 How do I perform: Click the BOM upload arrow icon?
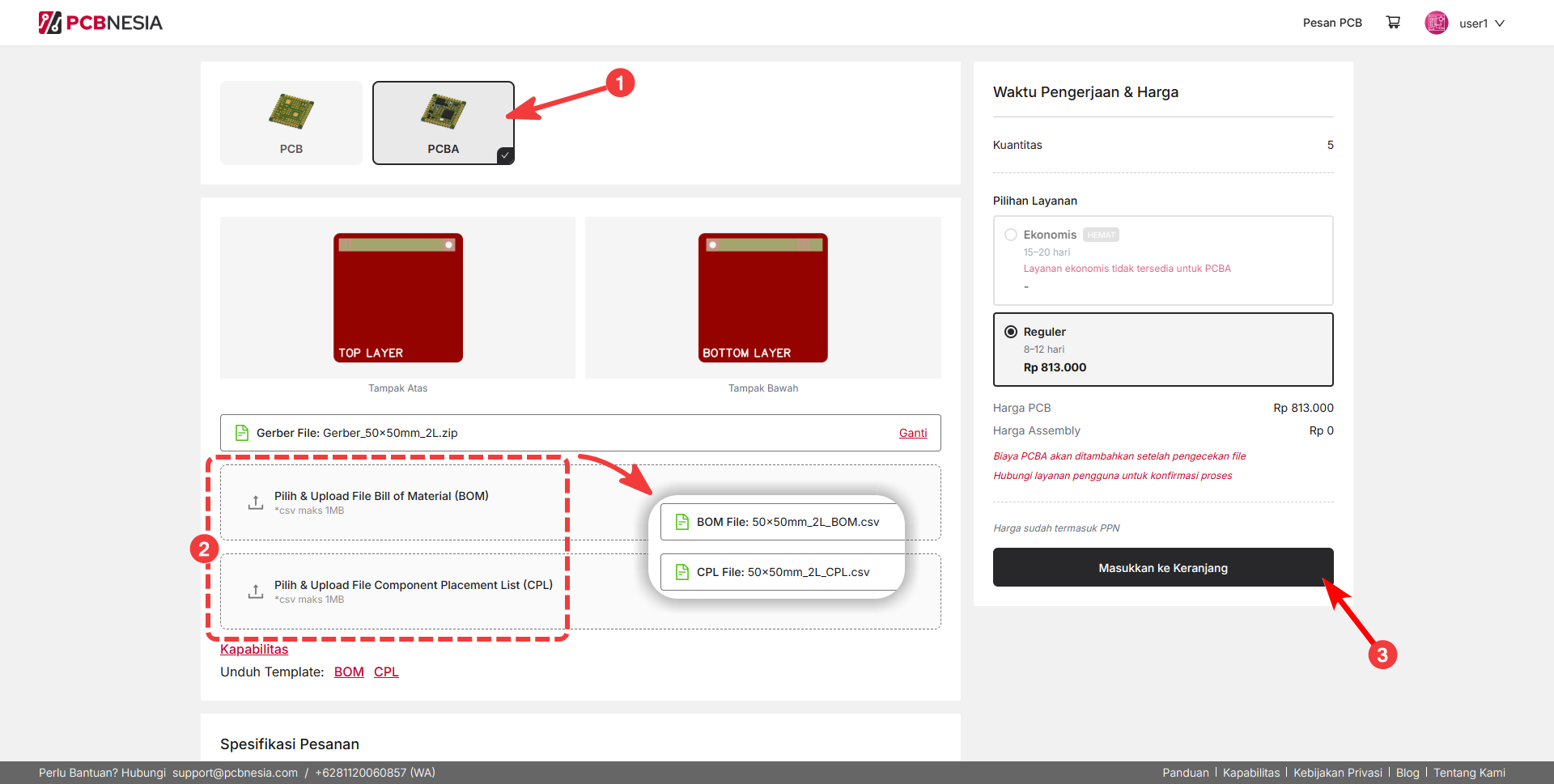click(x=256, y=502)
